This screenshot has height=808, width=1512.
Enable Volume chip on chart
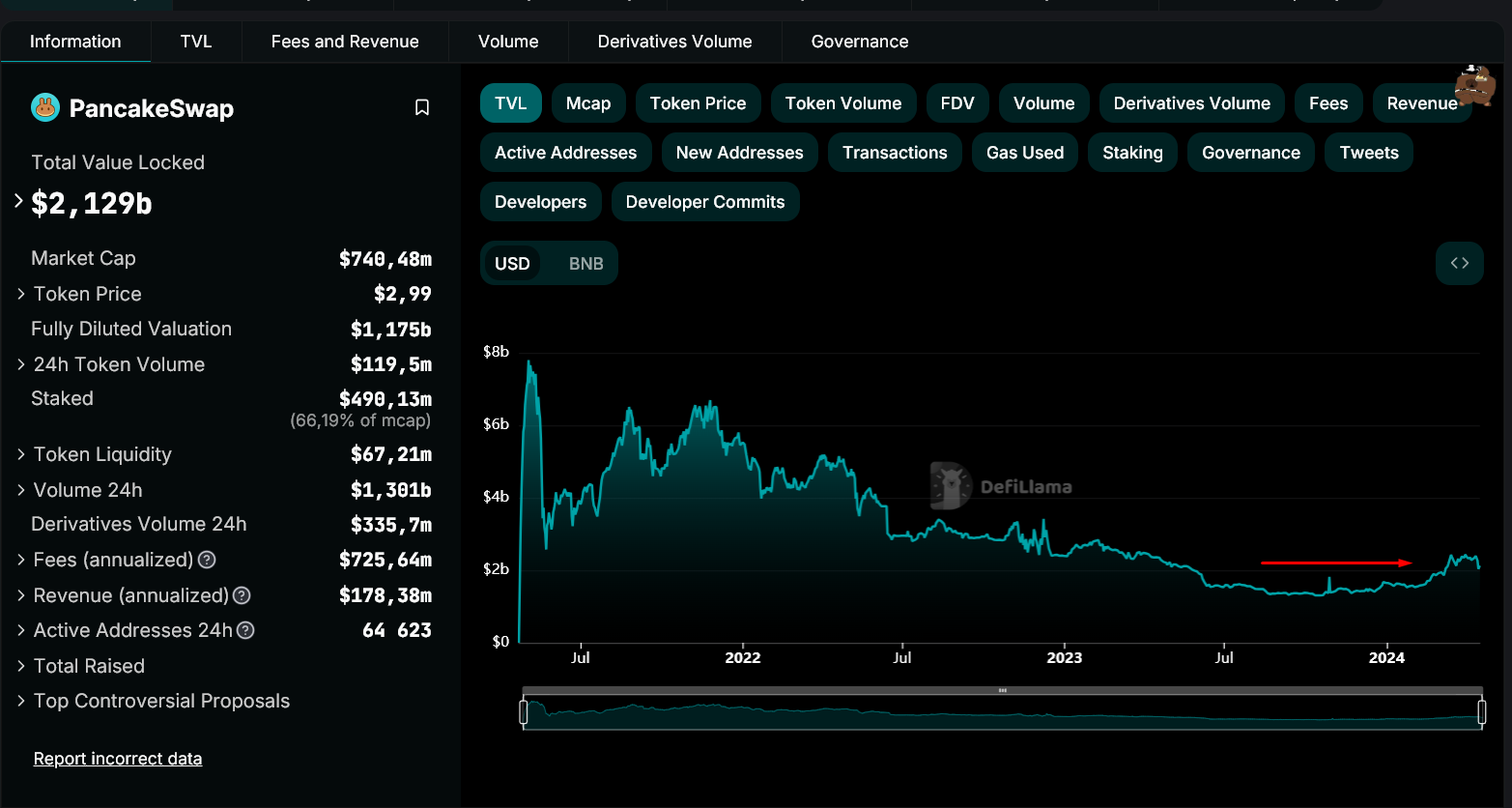tap(1044, 103)
